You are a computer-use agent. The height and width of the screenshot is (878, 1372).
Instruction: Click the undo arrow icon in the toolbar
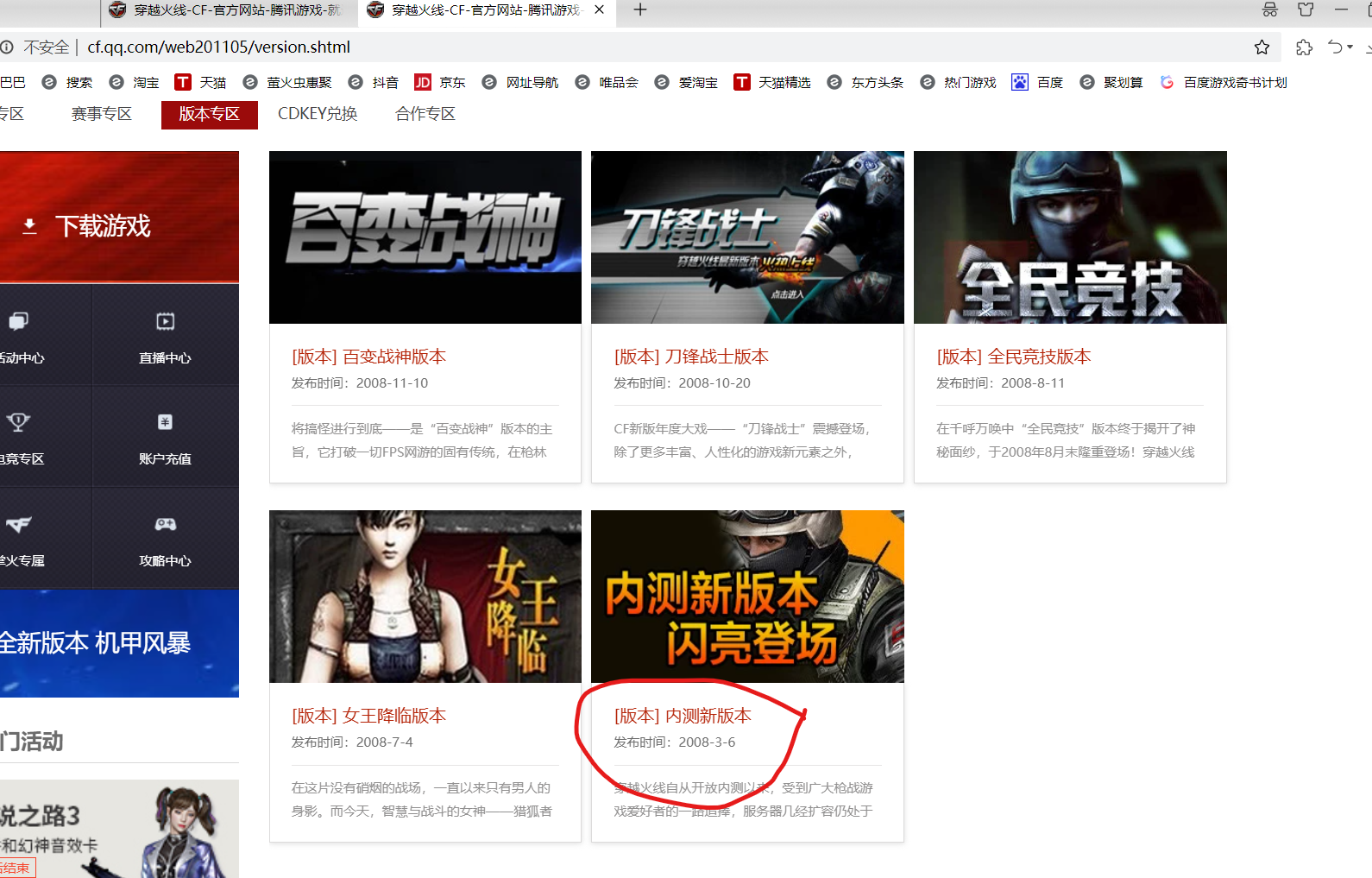pyautogui.click(x=1335, y=47)
